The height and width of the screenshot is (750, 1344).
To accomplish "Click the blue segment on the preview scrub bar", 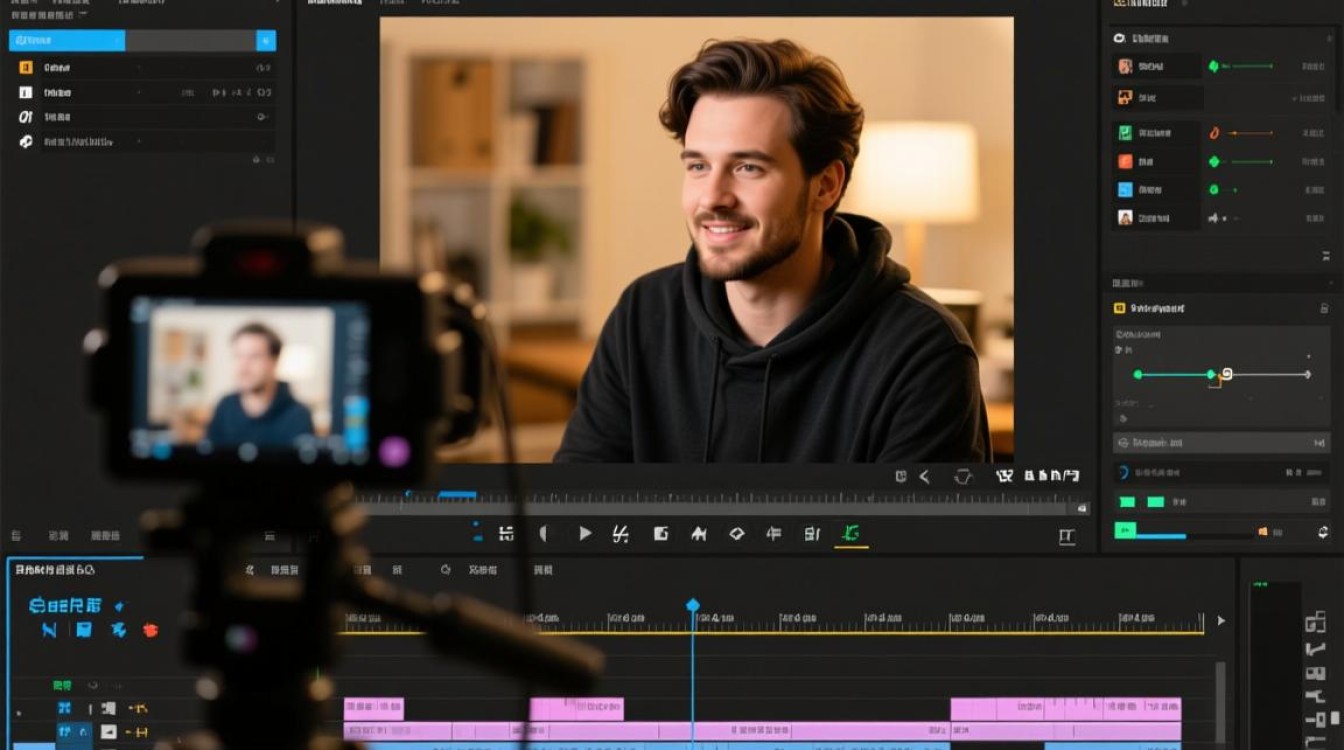I will (458, 495).
